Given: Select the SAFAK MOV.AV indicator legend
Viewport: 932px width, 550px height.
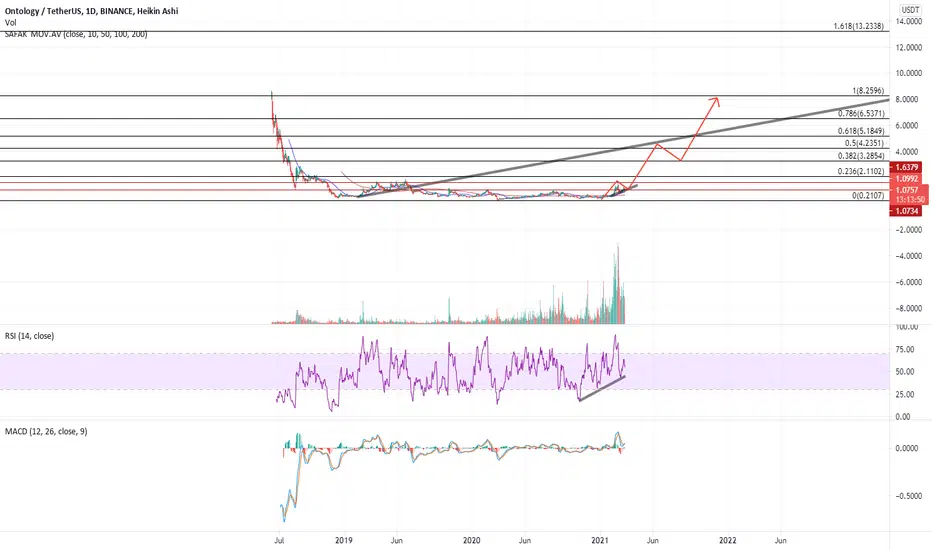Looking at the screenshot, I should coord(76,34).
